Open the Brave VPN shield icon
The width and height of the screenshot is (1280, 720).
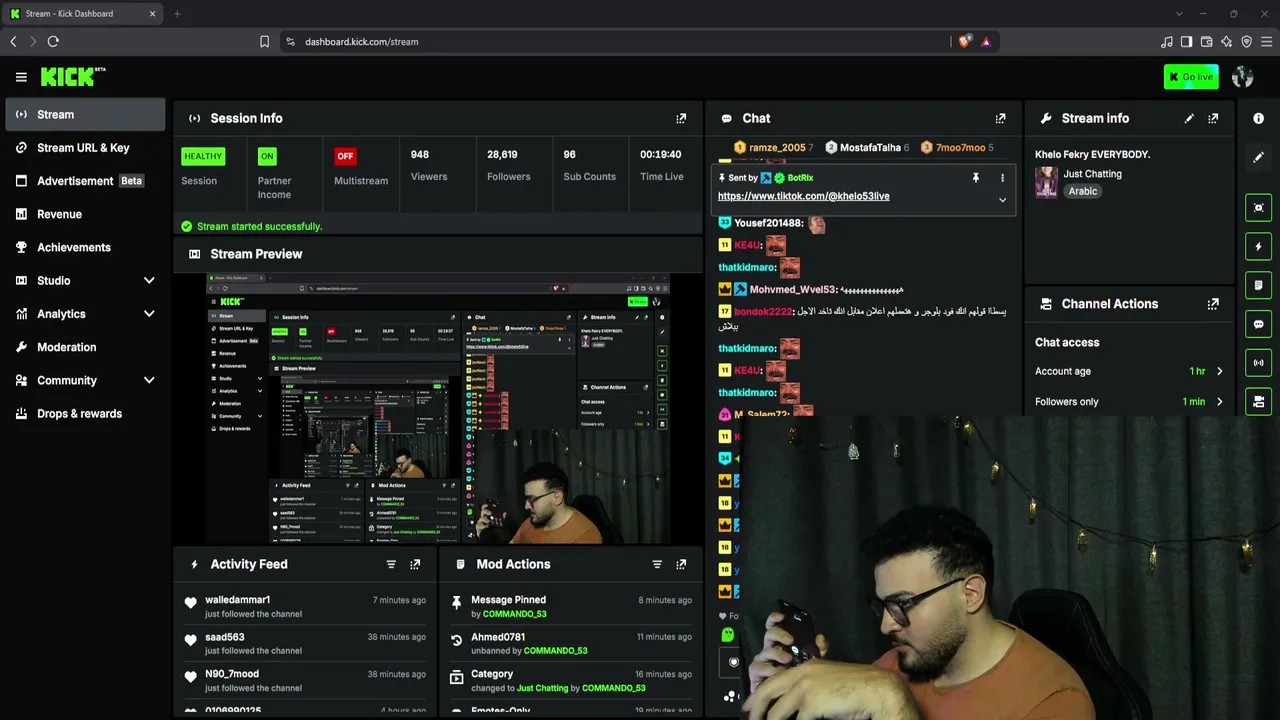click(1247, 42)
